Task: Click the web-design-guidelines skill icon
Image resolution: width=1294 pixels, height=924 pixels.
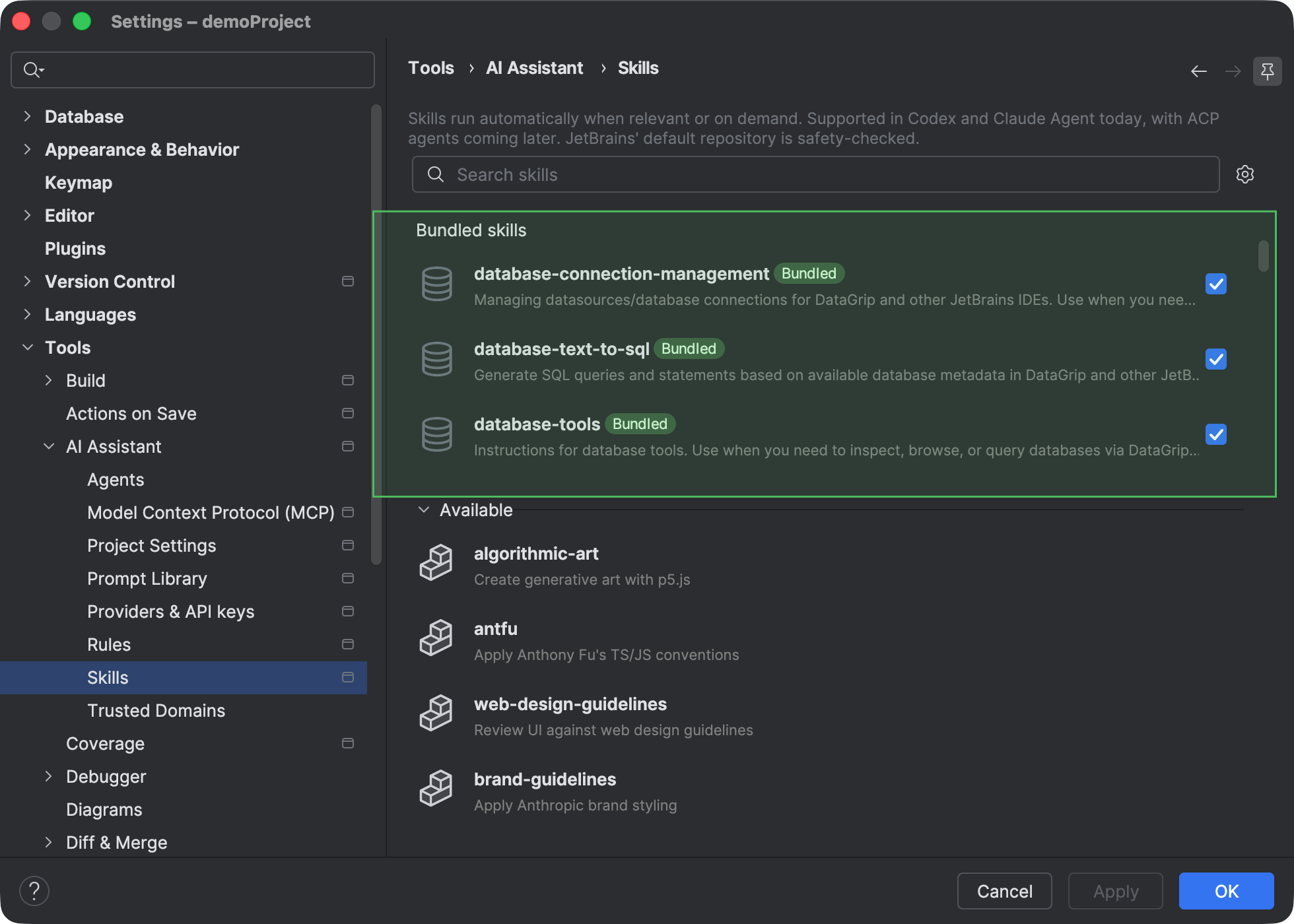Action: (x=436, y=713)
